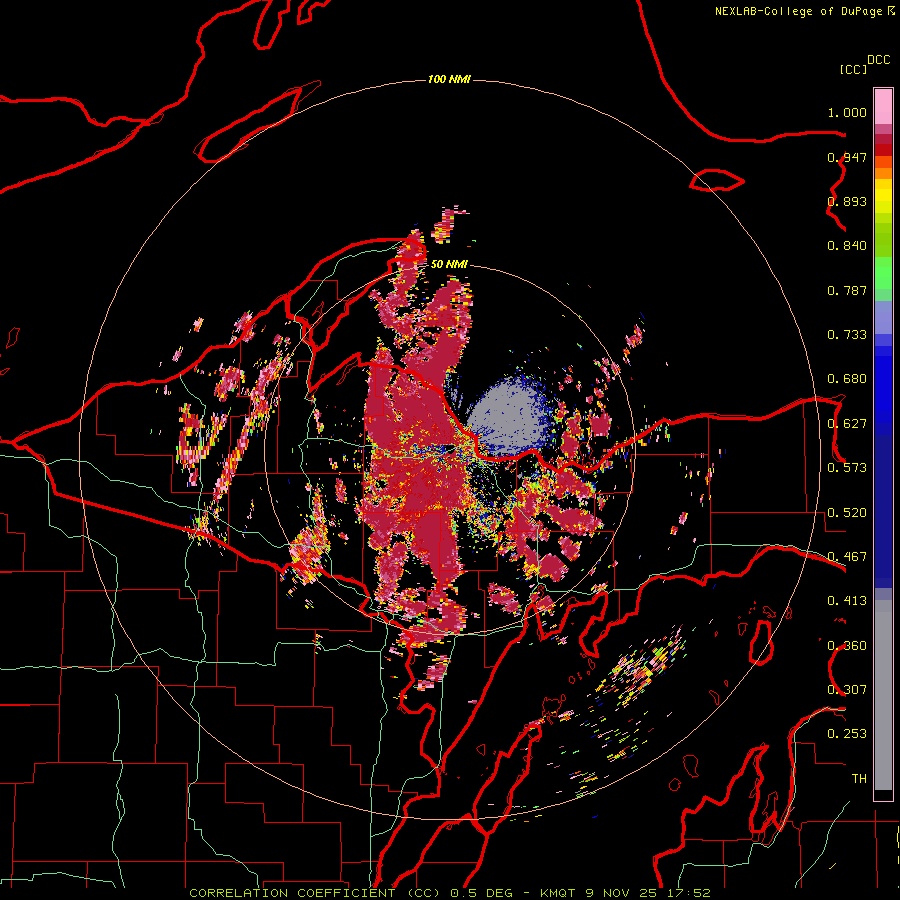The height and width of the screenshot is (900, 900).
Task: Select the 0.733 legend value
Action: click(847, 335)
